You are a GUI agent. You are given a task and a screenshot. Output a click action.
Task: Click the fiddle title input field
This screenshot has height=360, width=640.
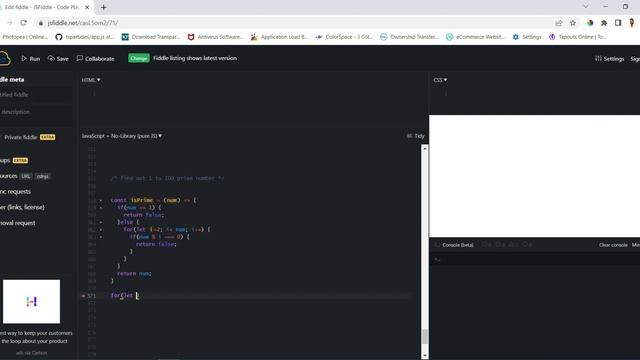point(36,95)
